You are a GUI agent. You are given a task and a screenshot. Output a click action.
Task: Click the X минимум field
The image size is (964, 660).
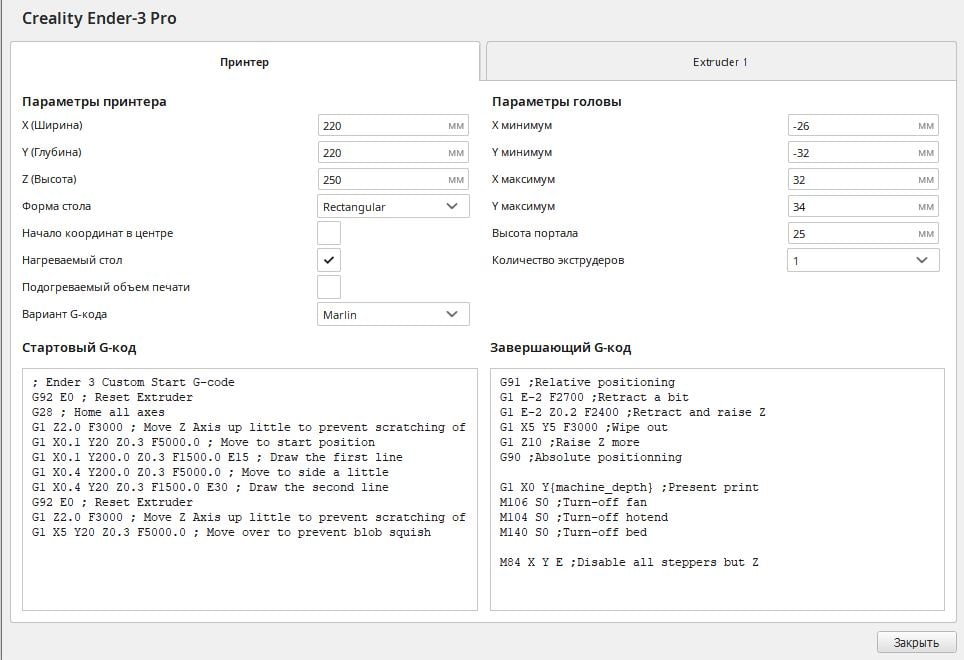click(x=863, y=125)
